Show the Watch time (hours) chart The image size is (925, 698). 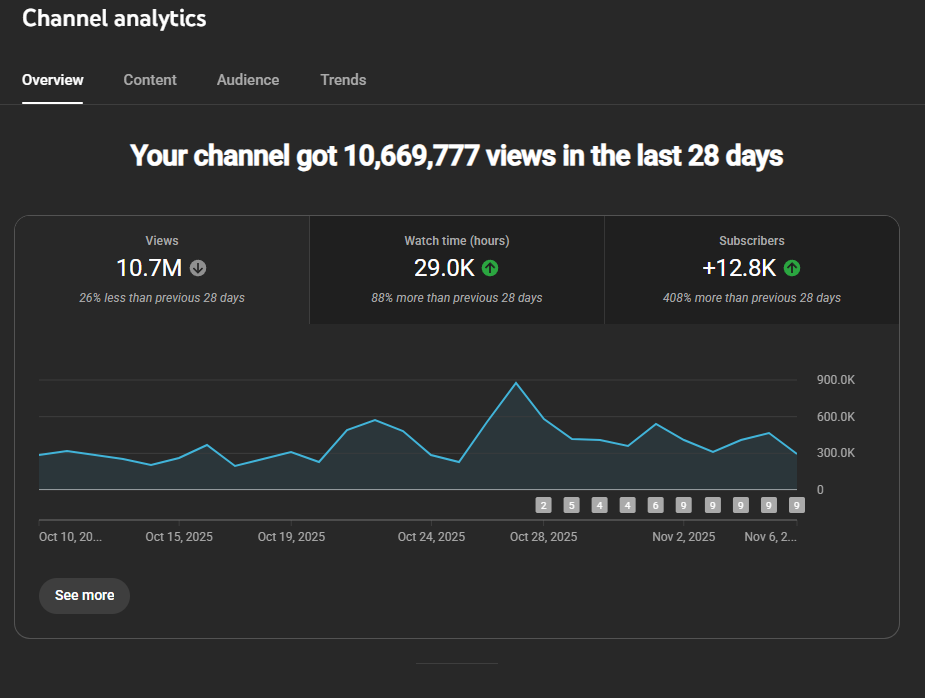coord(457,270)
